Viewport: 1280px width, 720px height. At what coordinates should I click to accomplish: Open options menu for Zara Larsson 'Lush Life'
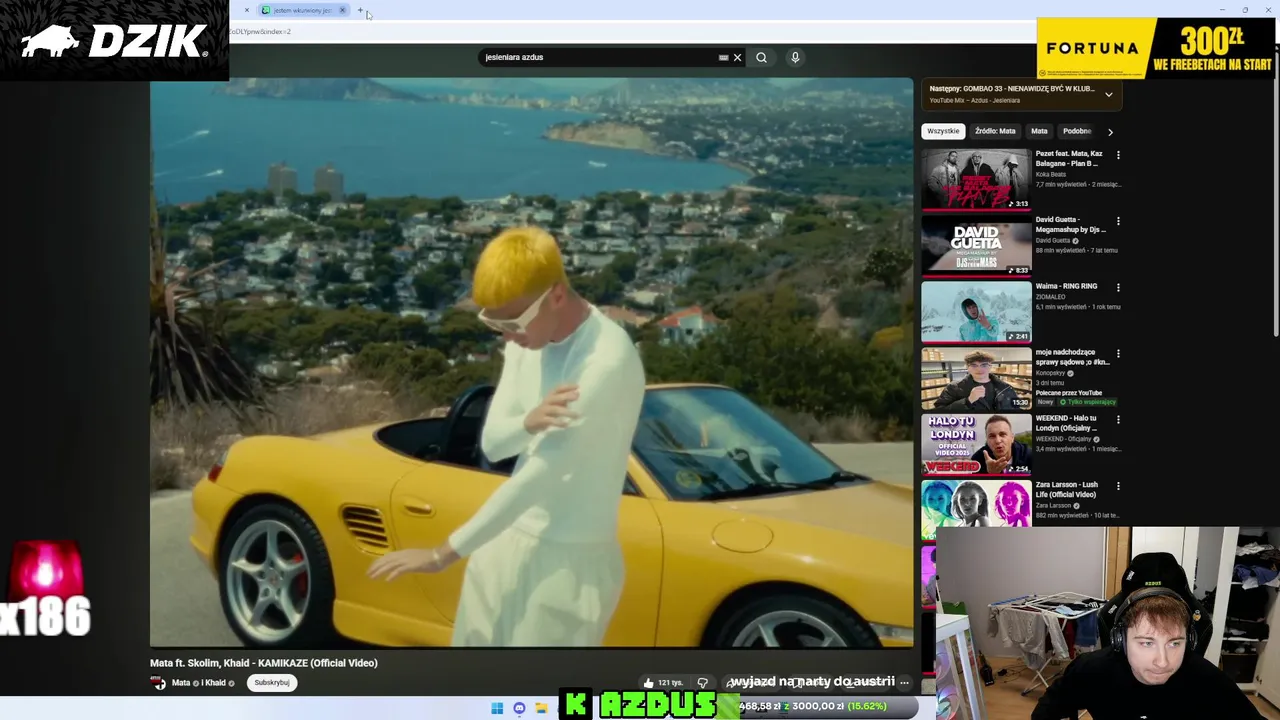(x=1118, y=486)
